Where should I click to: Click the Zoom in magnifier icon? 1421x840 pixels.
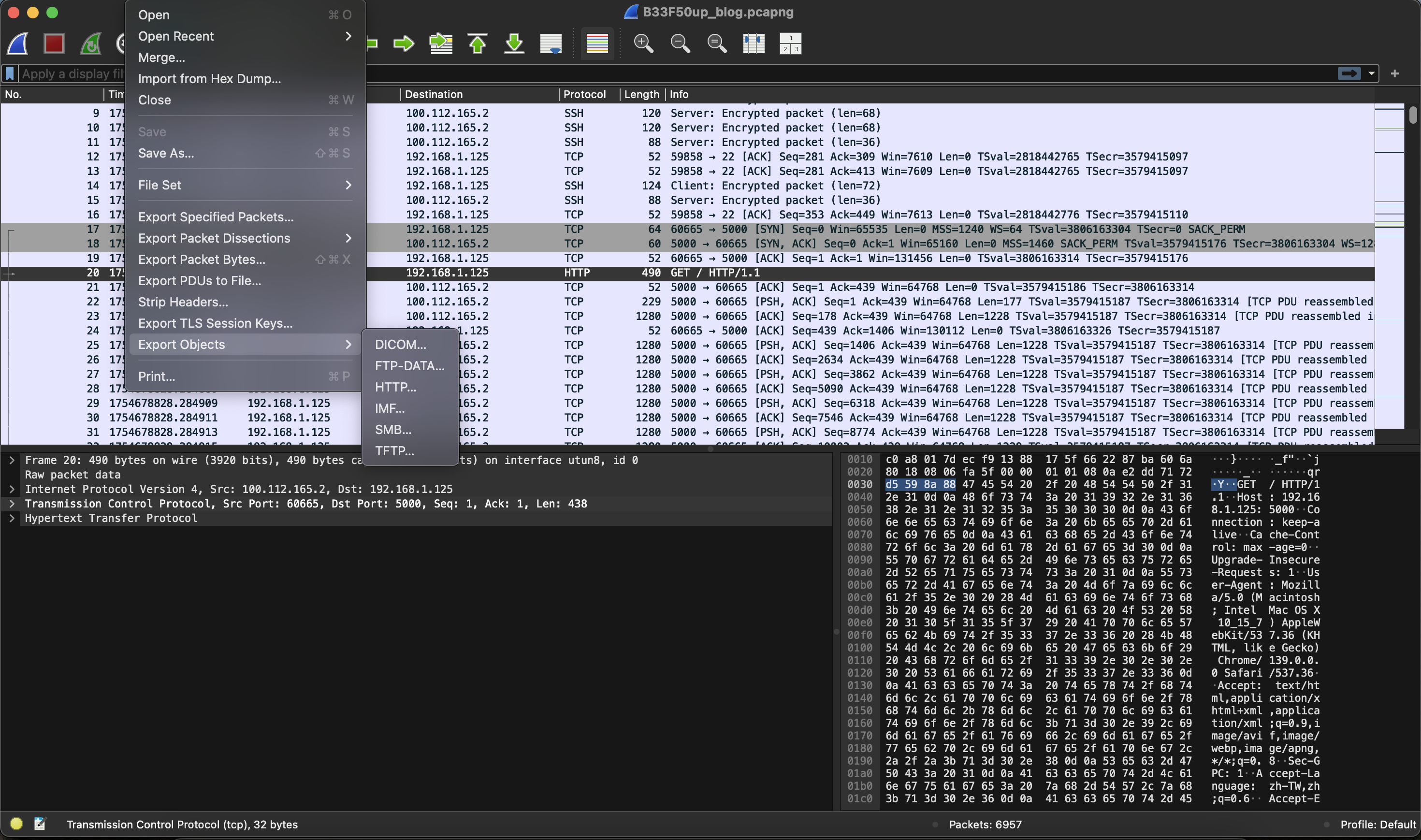(x=643, y=43)
